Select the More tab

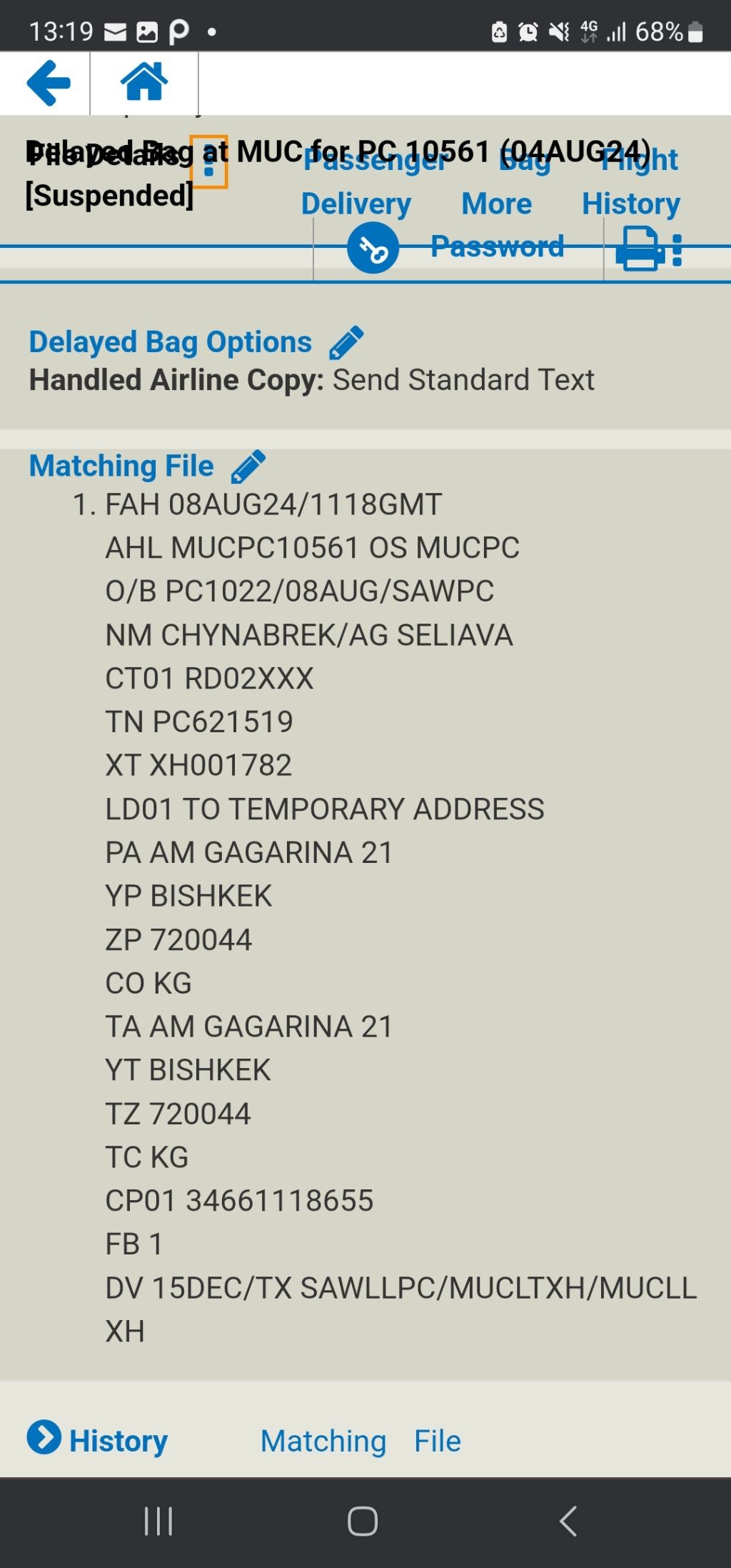coord(497,204)
